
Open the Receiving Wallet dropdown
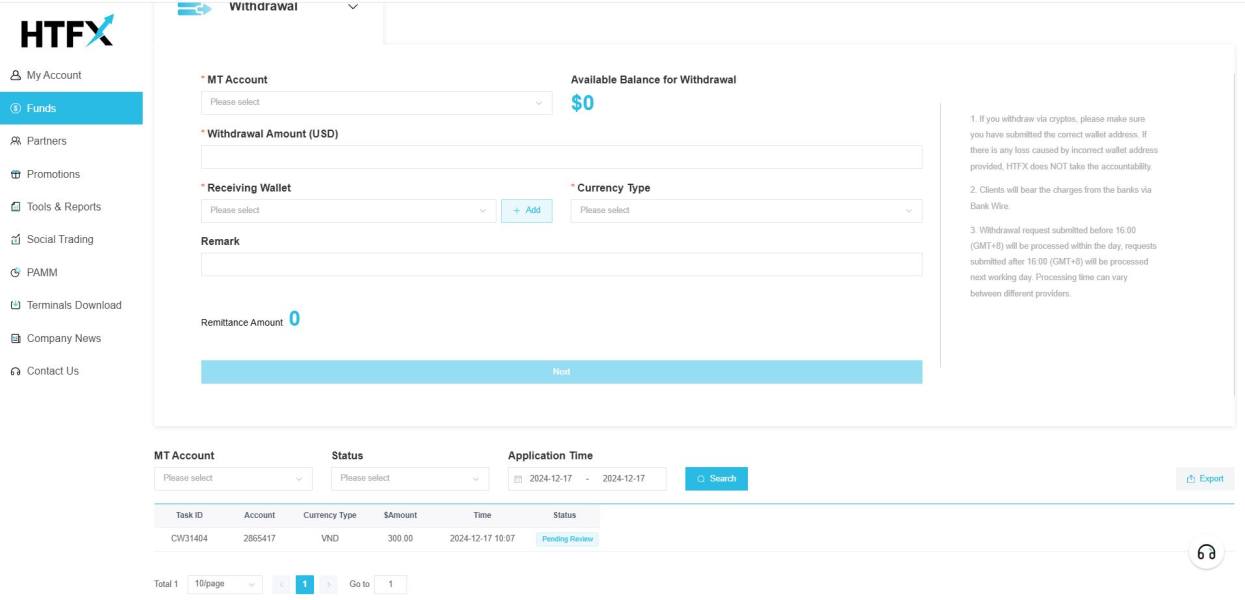tap(348, 210)
